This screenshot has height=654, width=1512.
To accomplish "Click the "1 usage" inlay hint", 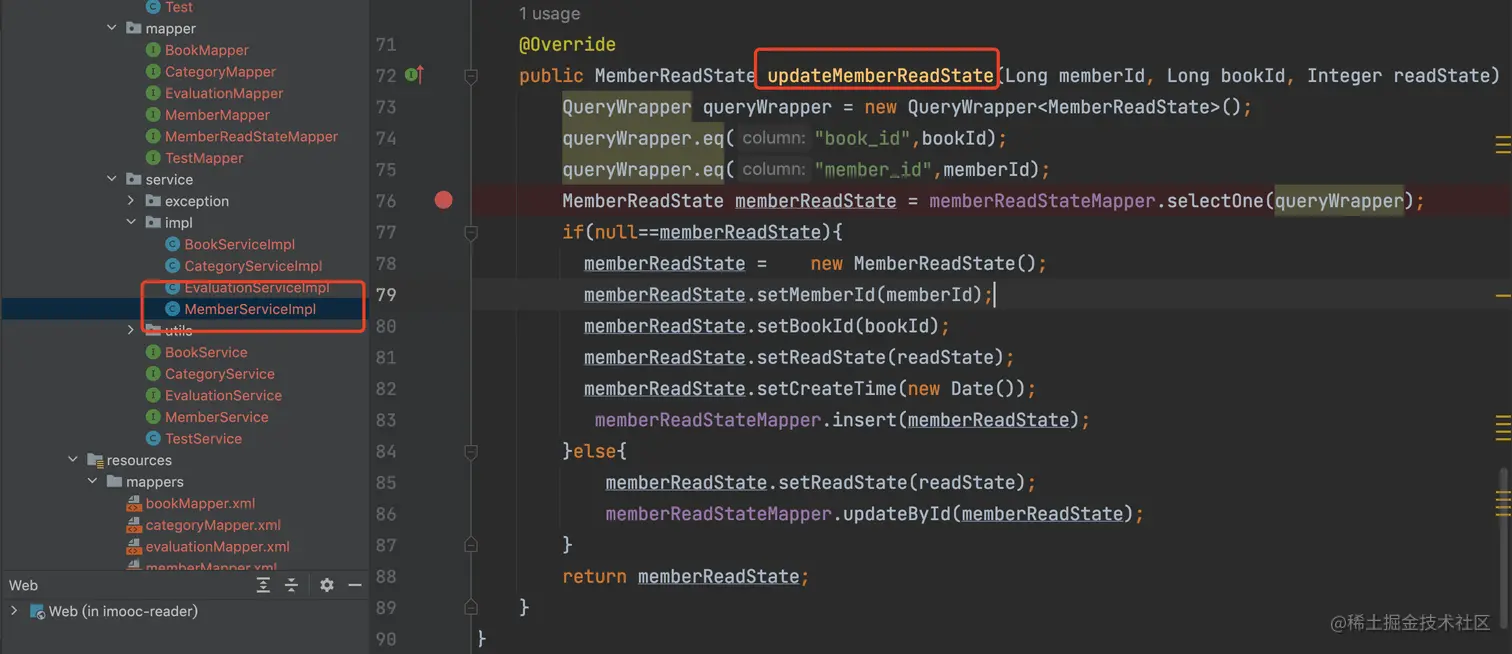I will click(549, 14).
